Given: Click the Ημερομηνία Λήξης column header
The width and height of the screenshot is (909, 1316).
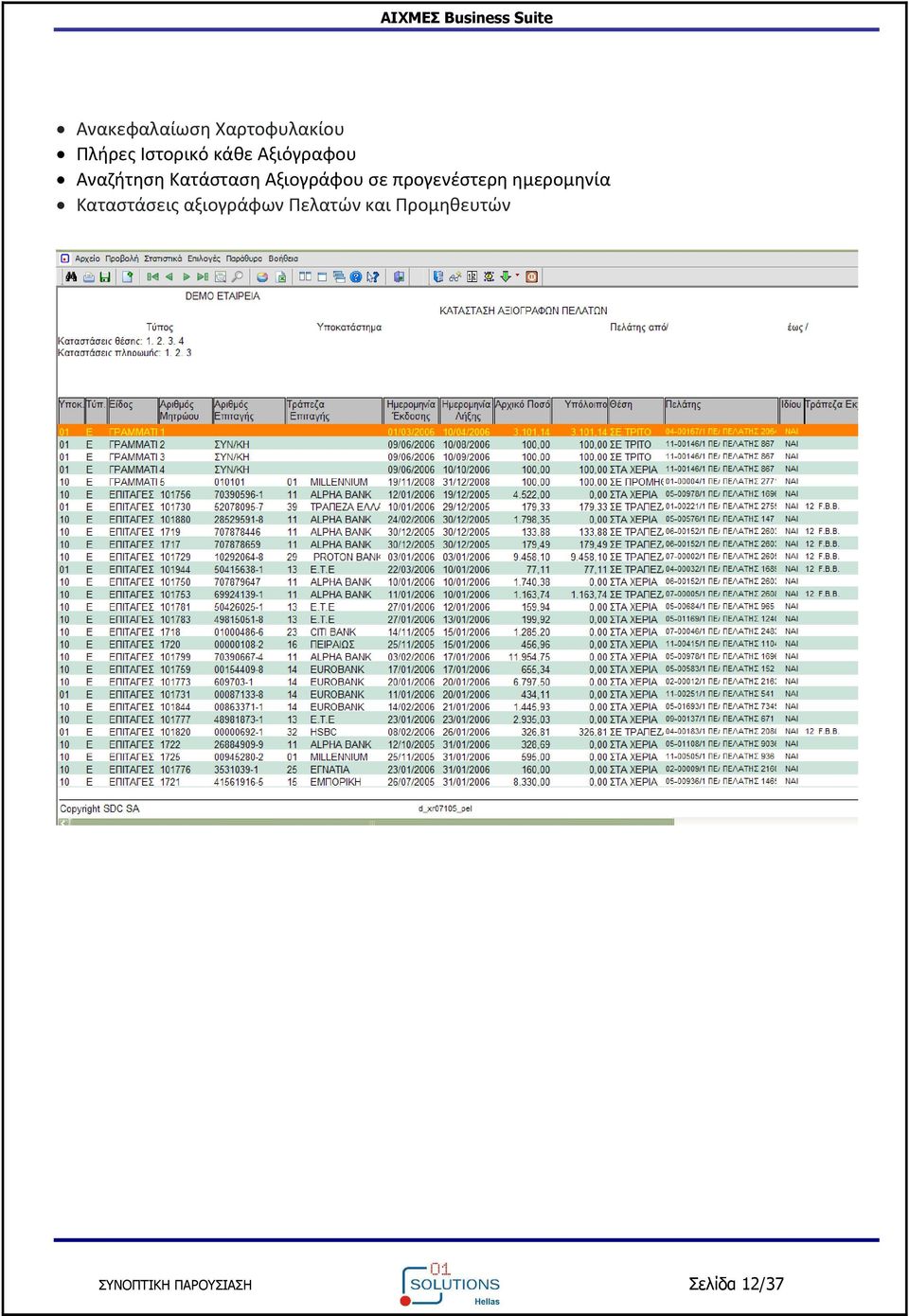Looking at the screenshot, I should (x=467, y=410).
